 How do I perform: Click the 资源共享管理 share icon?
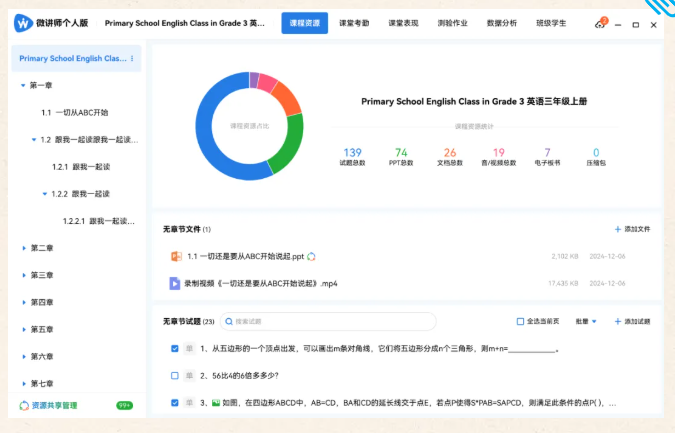tap(24, 406)
